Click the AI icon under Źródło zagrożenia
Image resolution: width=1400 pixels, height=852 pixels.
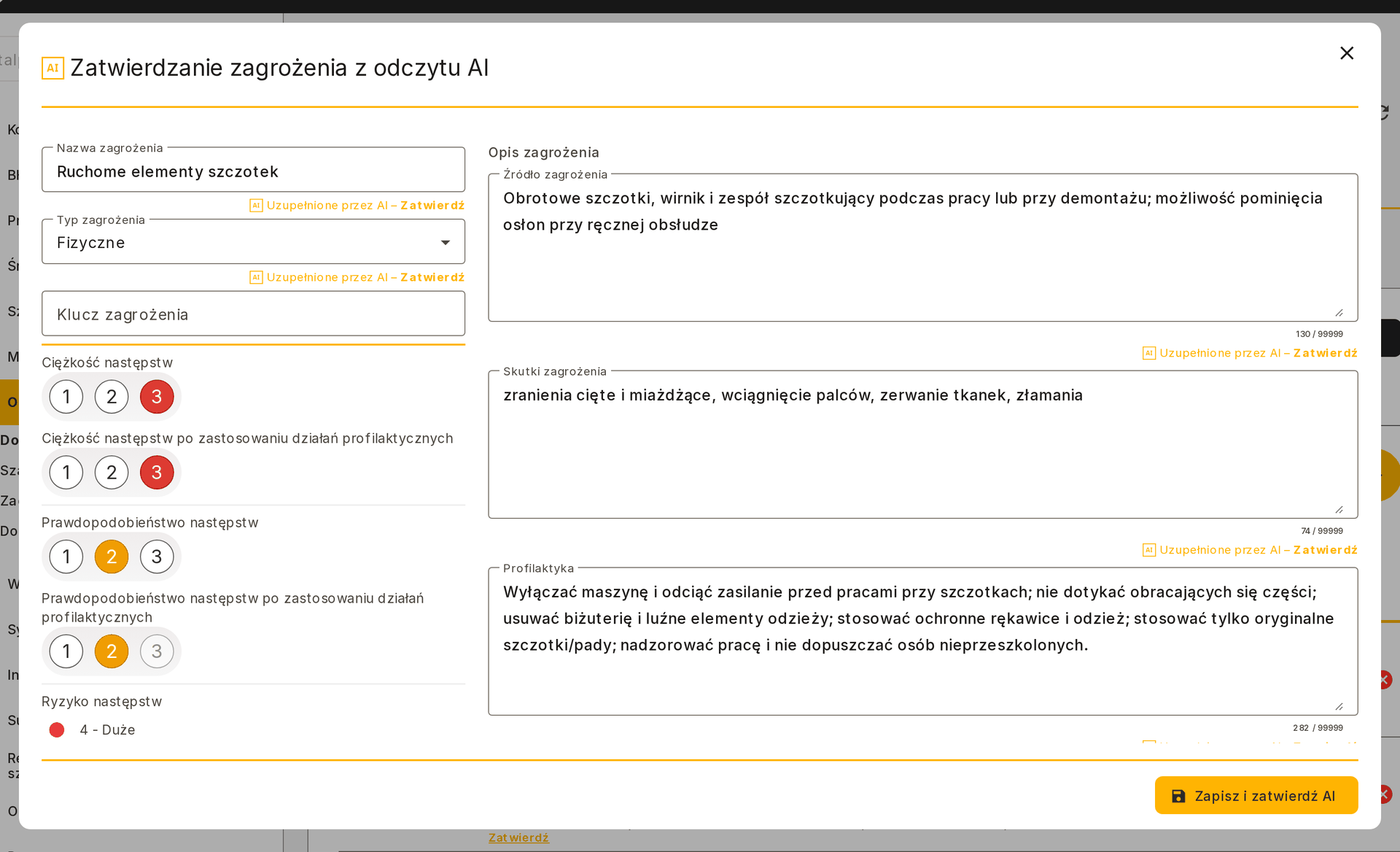[x=1149, y=353]
